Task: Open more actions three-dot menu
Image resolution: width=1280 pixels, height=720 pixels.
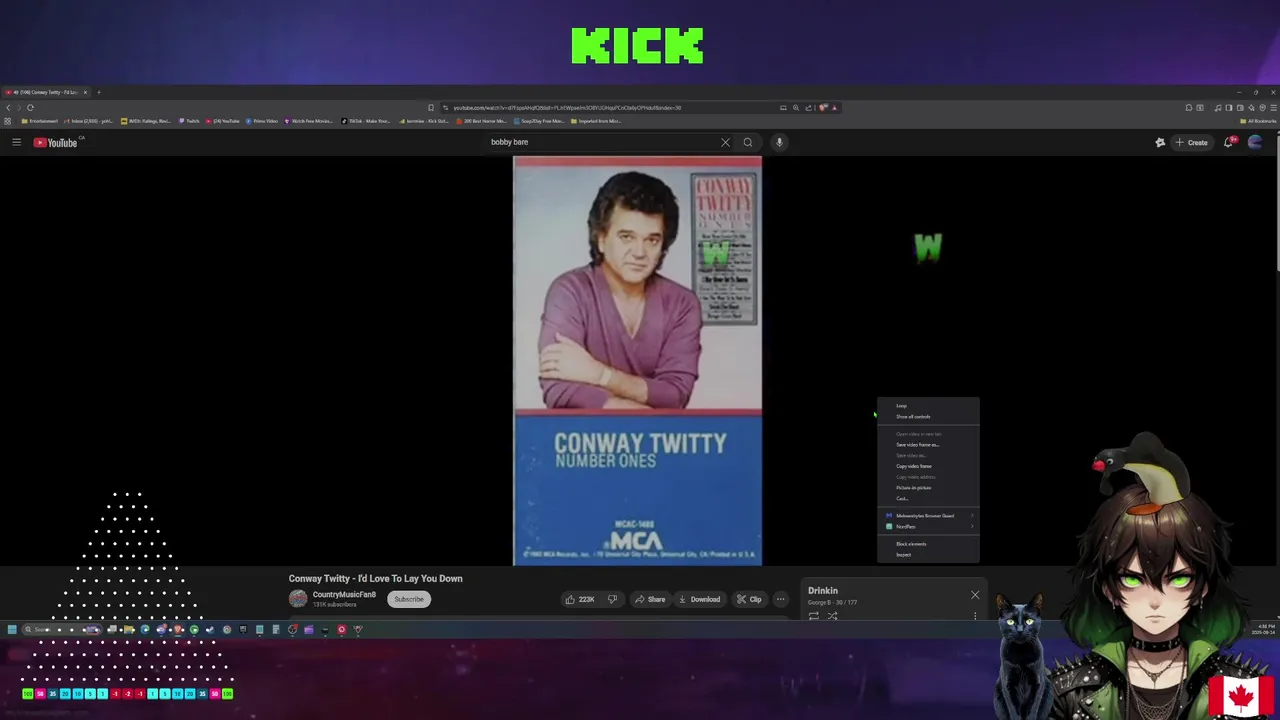Action: pos(780,599)
